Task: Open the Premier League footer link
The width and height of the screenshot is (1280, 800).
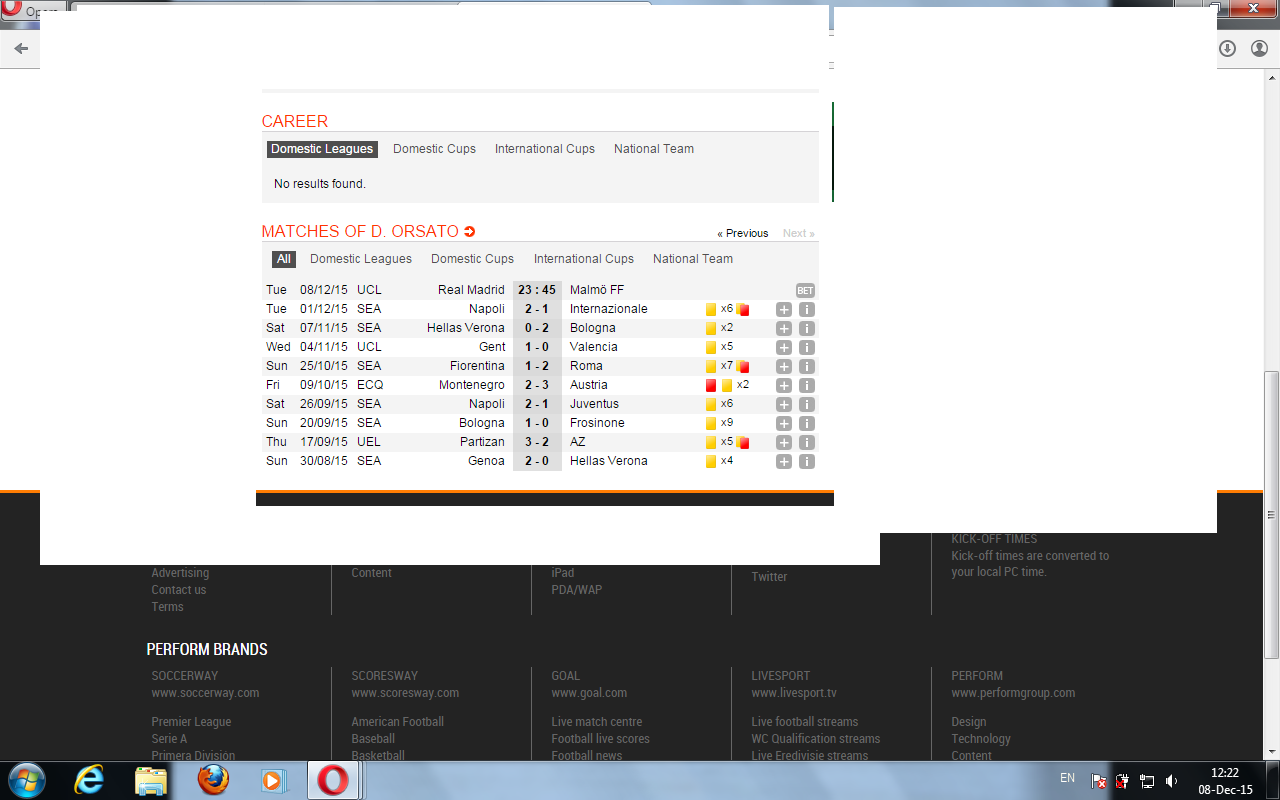Action: [191, 722]
